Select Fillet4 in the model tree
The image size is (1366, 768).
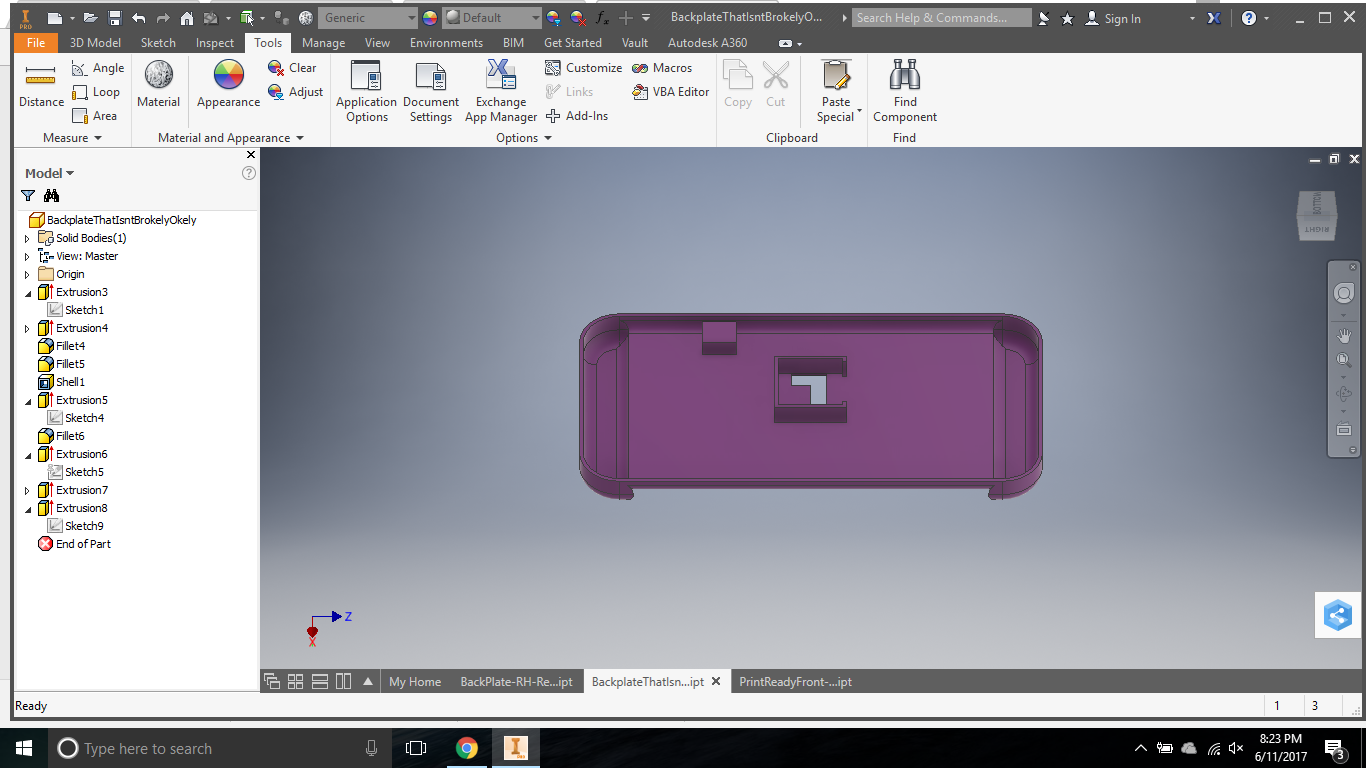(x=61, y=346)
